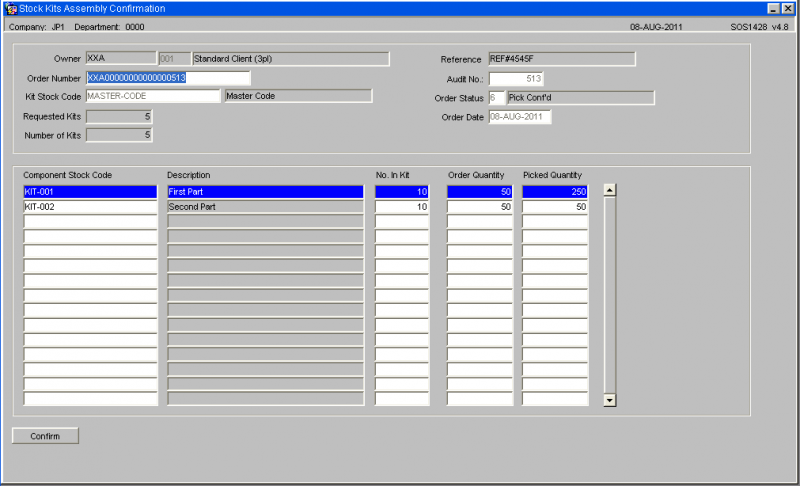Click the Order Status code field 6
The image size is (800, 486).
[x=497, y=97]
